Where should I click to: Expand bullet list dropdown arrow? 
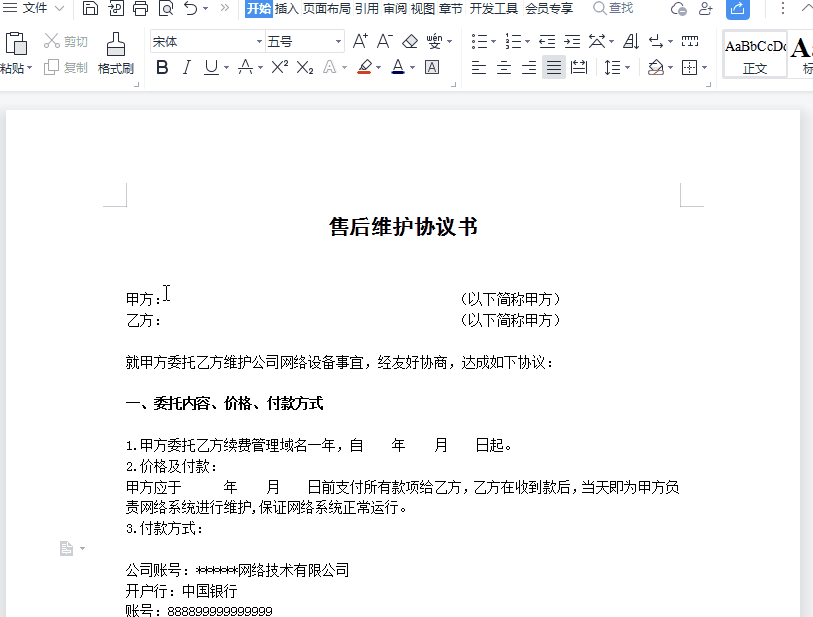coord(493,41)
